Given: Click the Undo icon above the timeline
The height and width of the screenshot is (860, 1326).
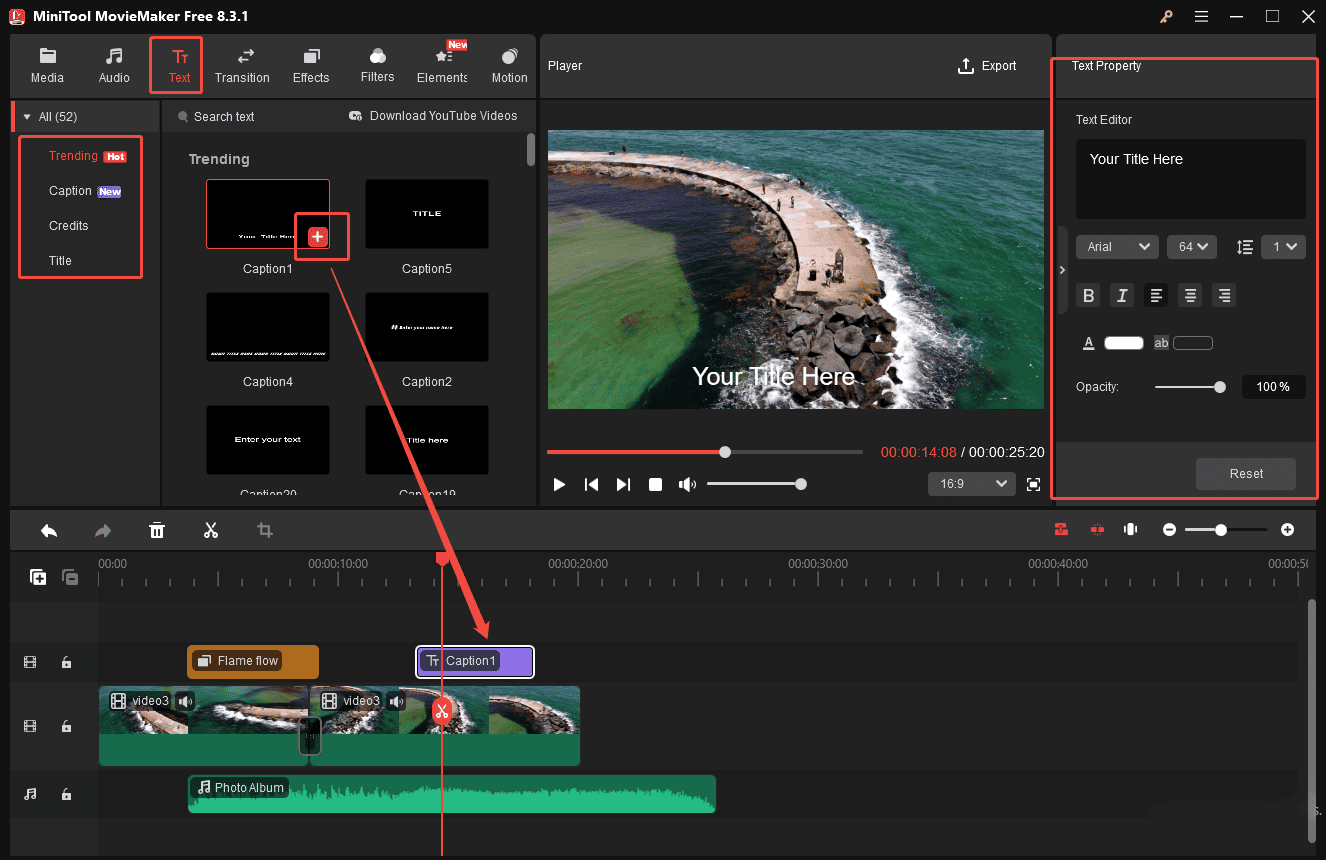Looking at the screenshot, I should [x=49, y=530].
